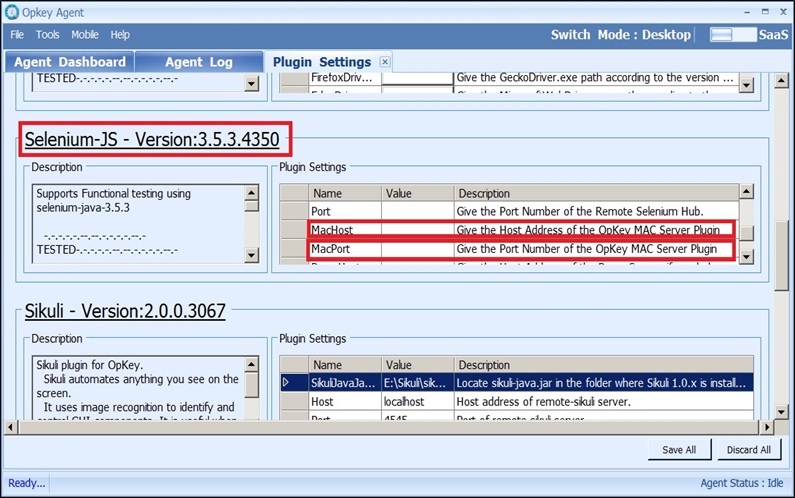Open the File menu
795x498 pixels.
pyautogui.click(x=17, y=34)
